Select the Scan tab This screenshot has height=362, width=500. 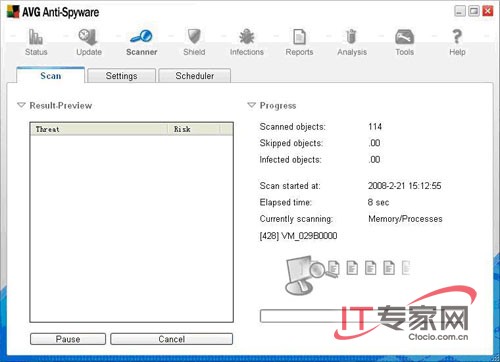click(51, 75)
